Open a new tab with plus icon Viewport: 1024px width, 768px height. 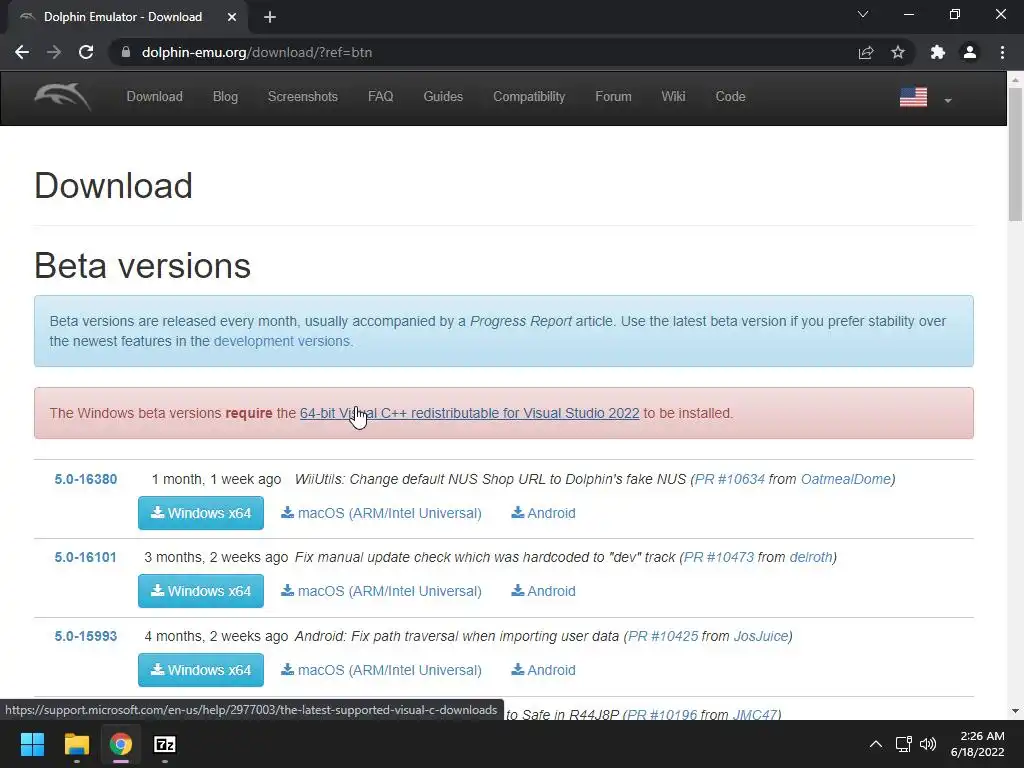click(270, 17)
